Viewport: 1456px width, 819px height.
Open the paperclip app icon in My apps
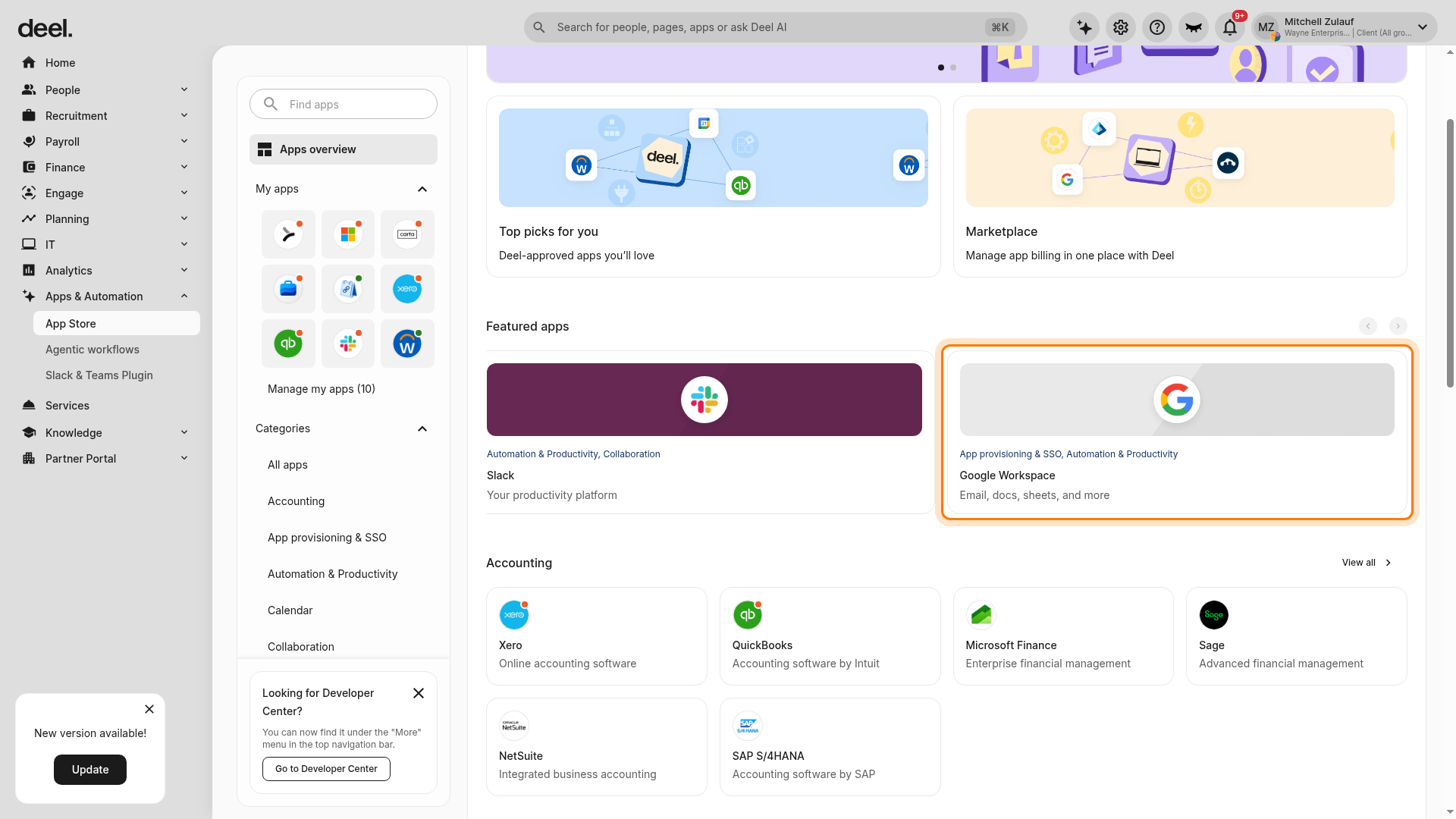[348, 289]
